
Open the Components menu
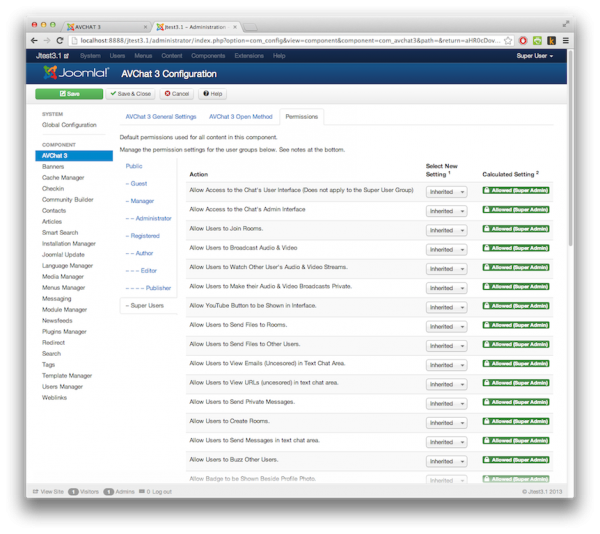[208, 56]
